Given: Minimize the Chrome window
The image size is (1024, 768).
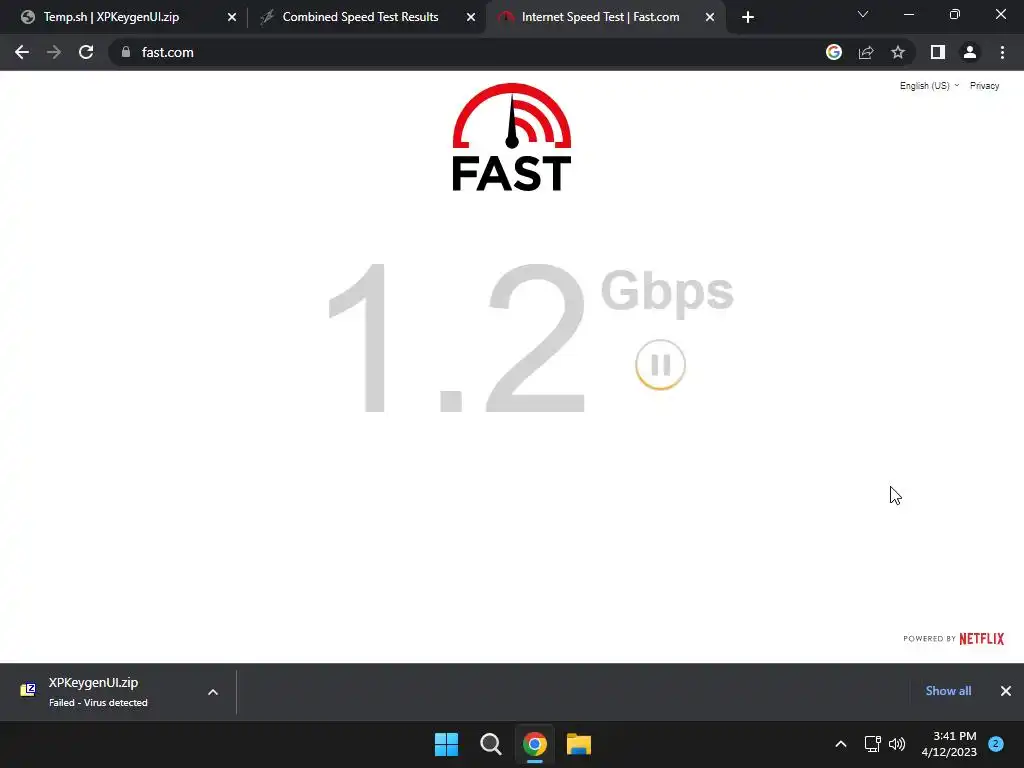Looking at the screenshot, I should tap(908, 14).
